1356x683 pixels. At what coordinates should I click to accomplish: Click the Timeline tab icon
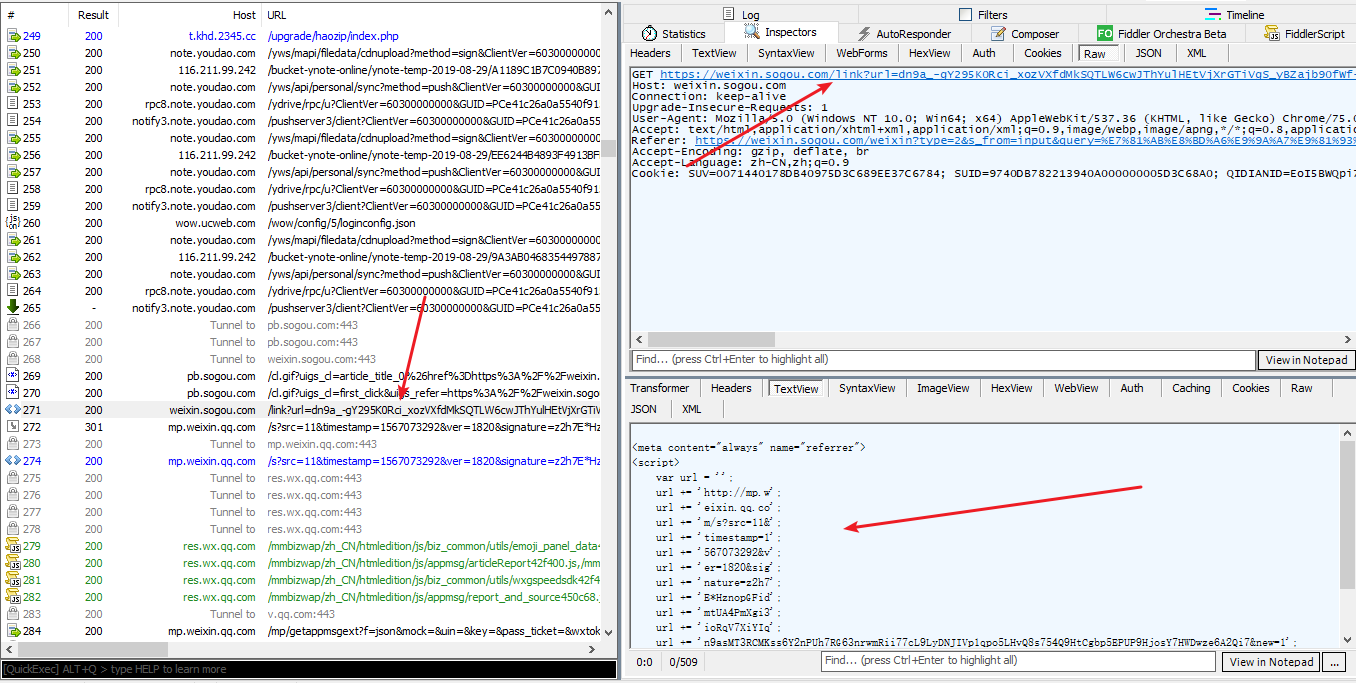1212,15
